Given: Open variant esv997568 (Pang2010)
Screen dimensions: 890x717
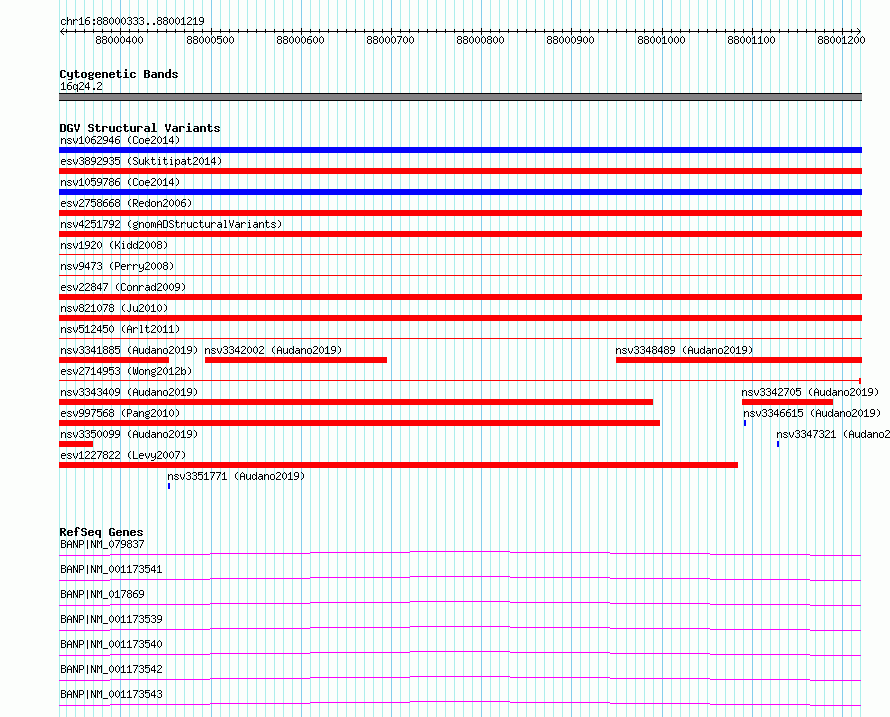Looking at the screenshot, I should point(120,413).
